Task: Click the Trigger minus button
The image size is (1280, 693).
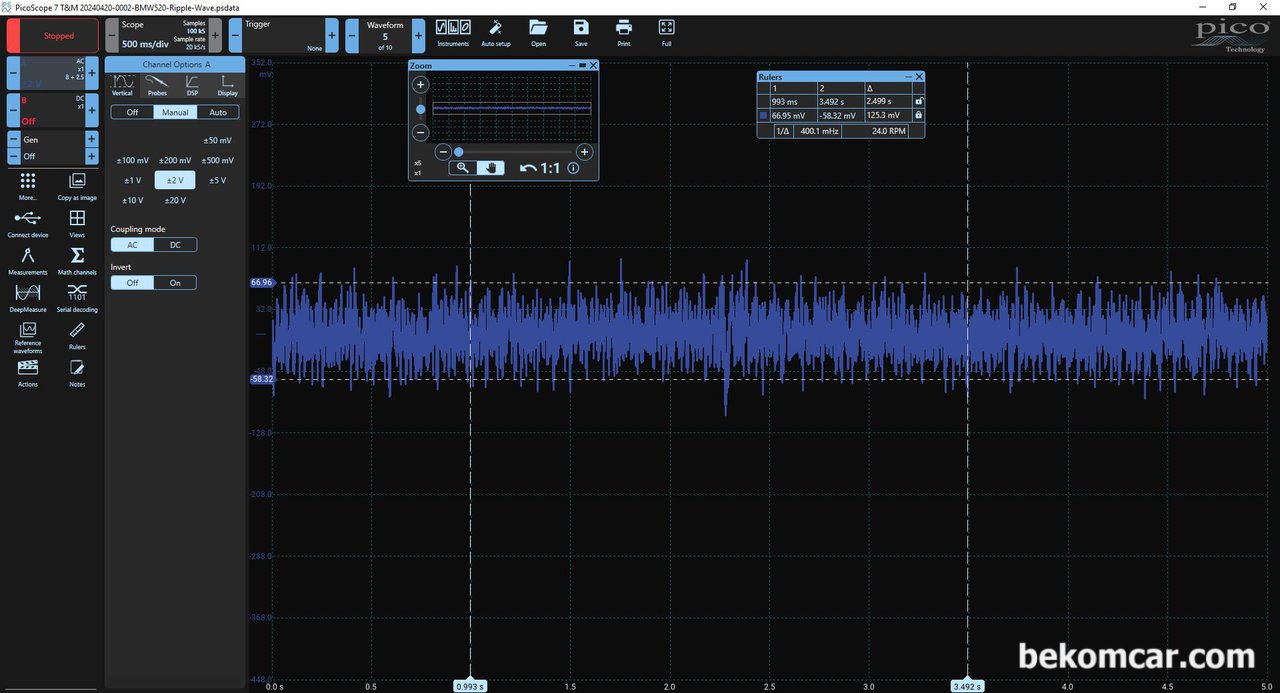Action: coord(235,36)
